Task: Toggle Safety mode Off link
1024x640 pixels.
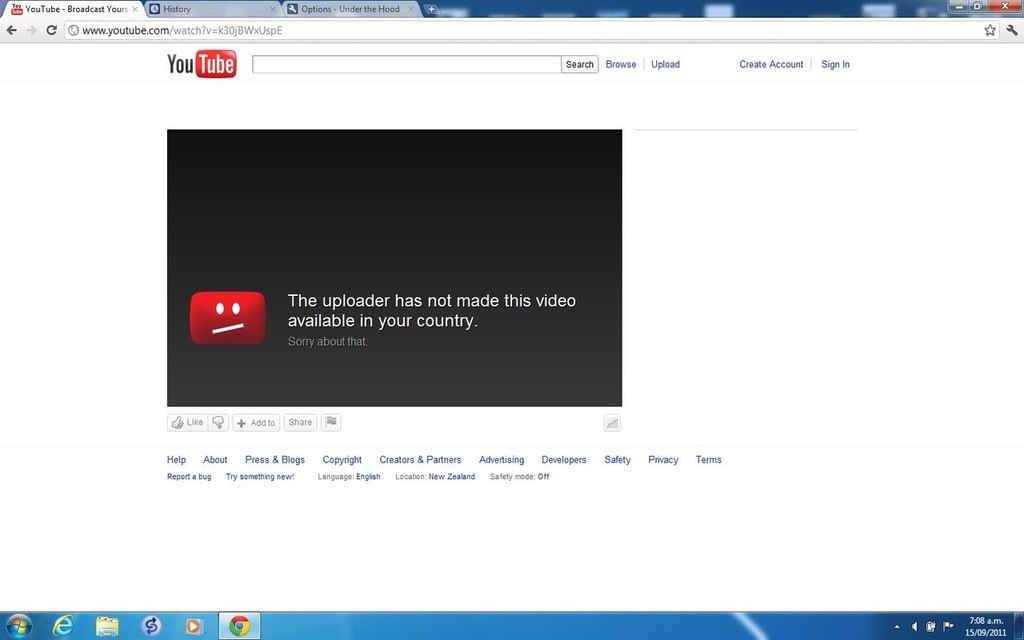Action: (x=543, y=477)
